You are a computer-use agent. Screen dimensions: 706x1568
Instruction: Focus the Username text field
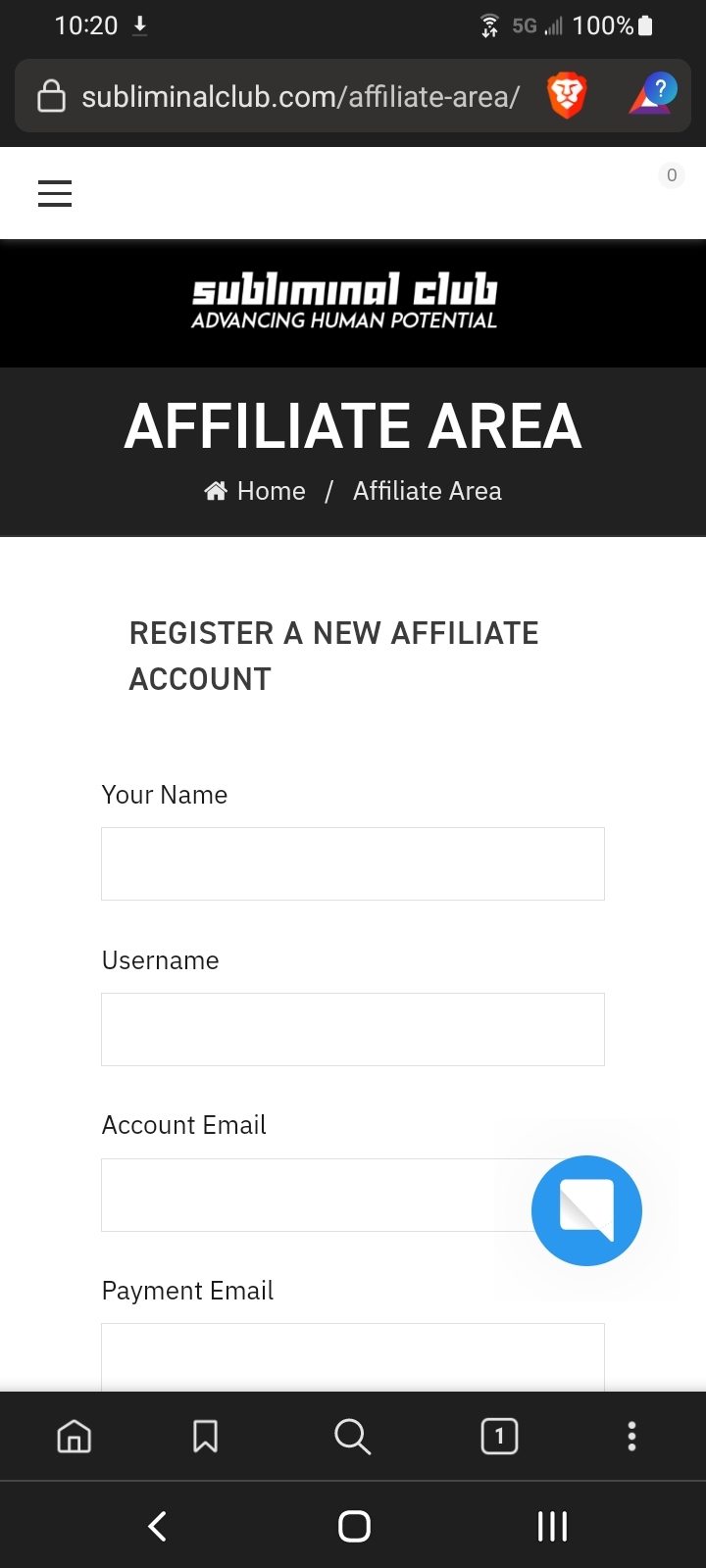point(353,1029)
